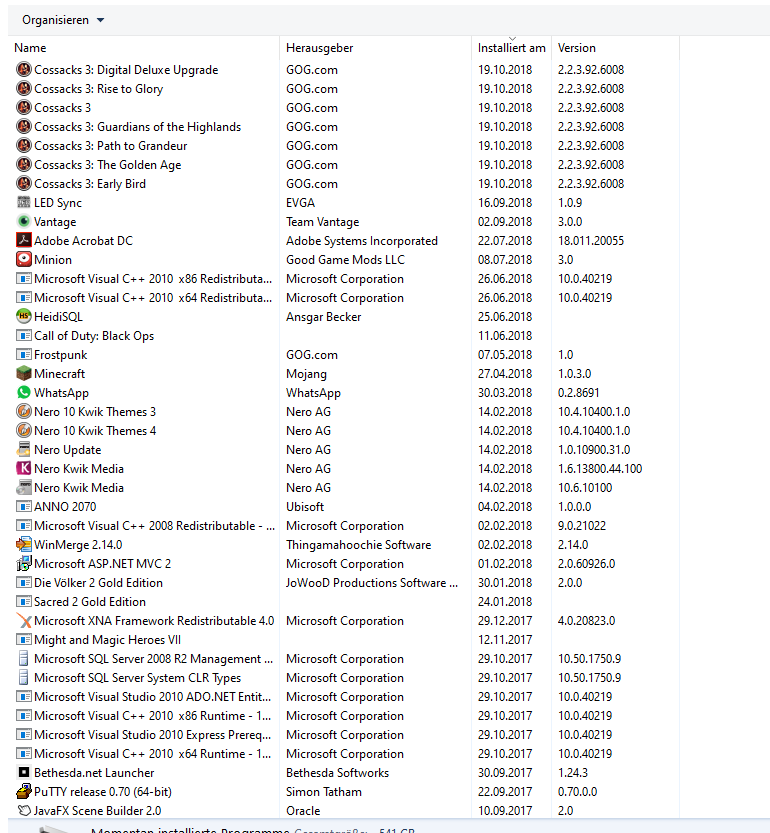The image size is (770, 833).
Task: Click publisher Ansgar Becker
Action: [324, 317]
